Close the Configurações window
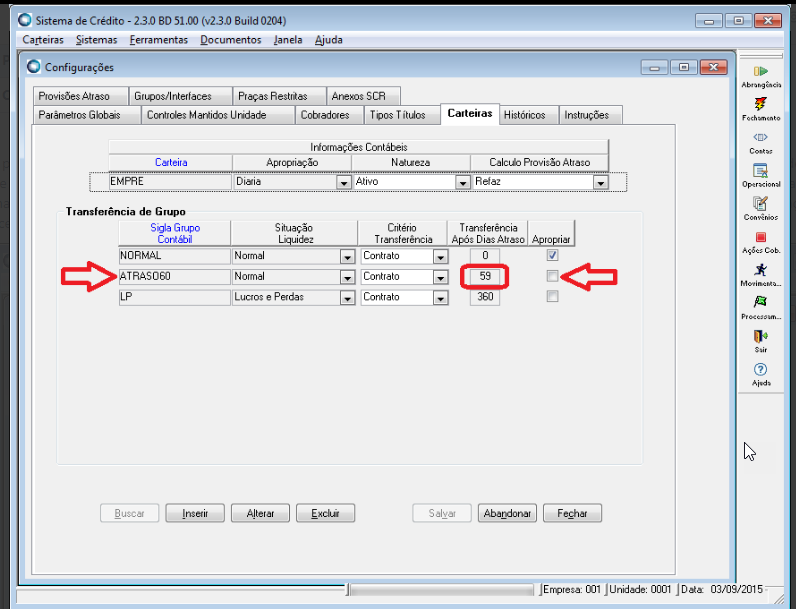This screenshot has width=796, height=609. tap(713, 67)
